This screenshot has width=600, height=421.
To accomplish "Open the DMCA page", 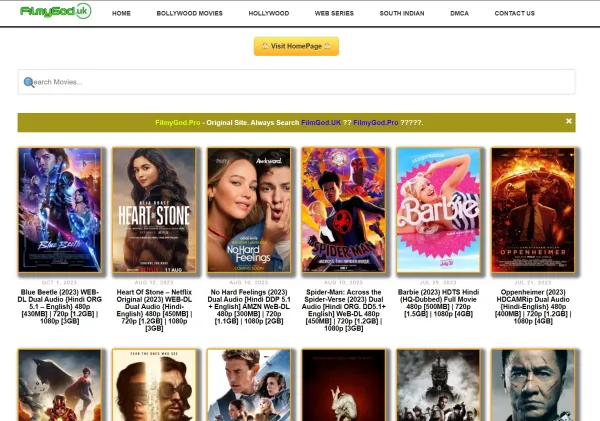I will point(459,13).
